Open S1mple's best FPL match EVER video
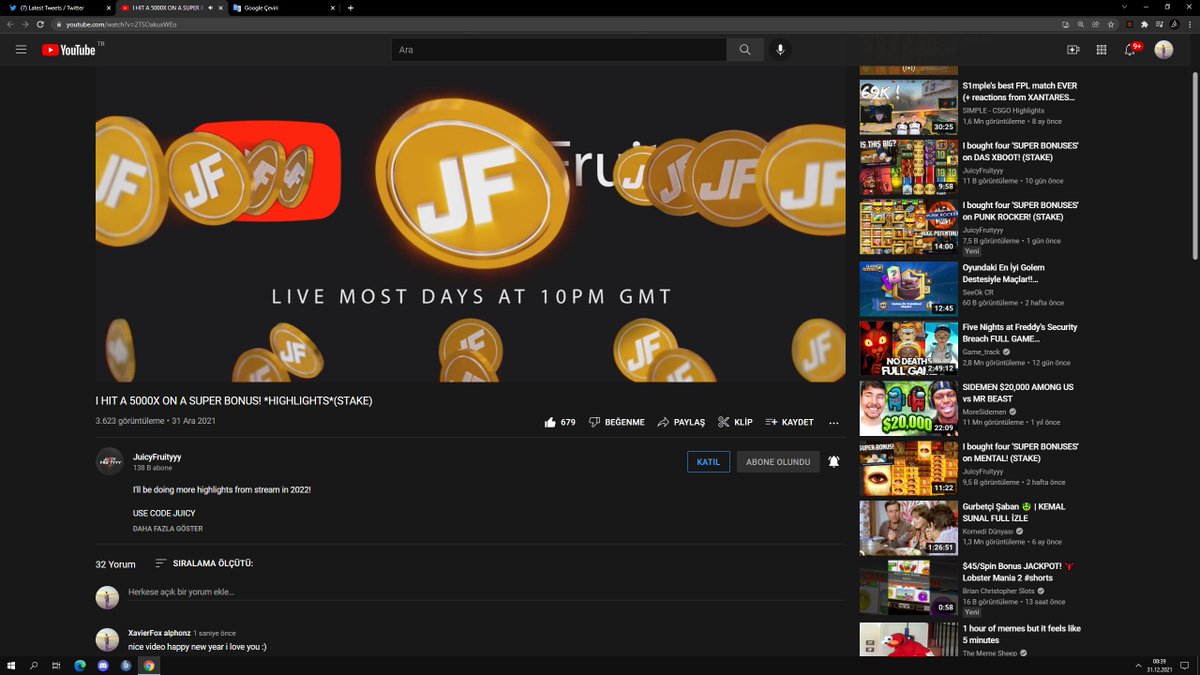Viewport: 1200px width, 675px height. [x=1019, y=91]
